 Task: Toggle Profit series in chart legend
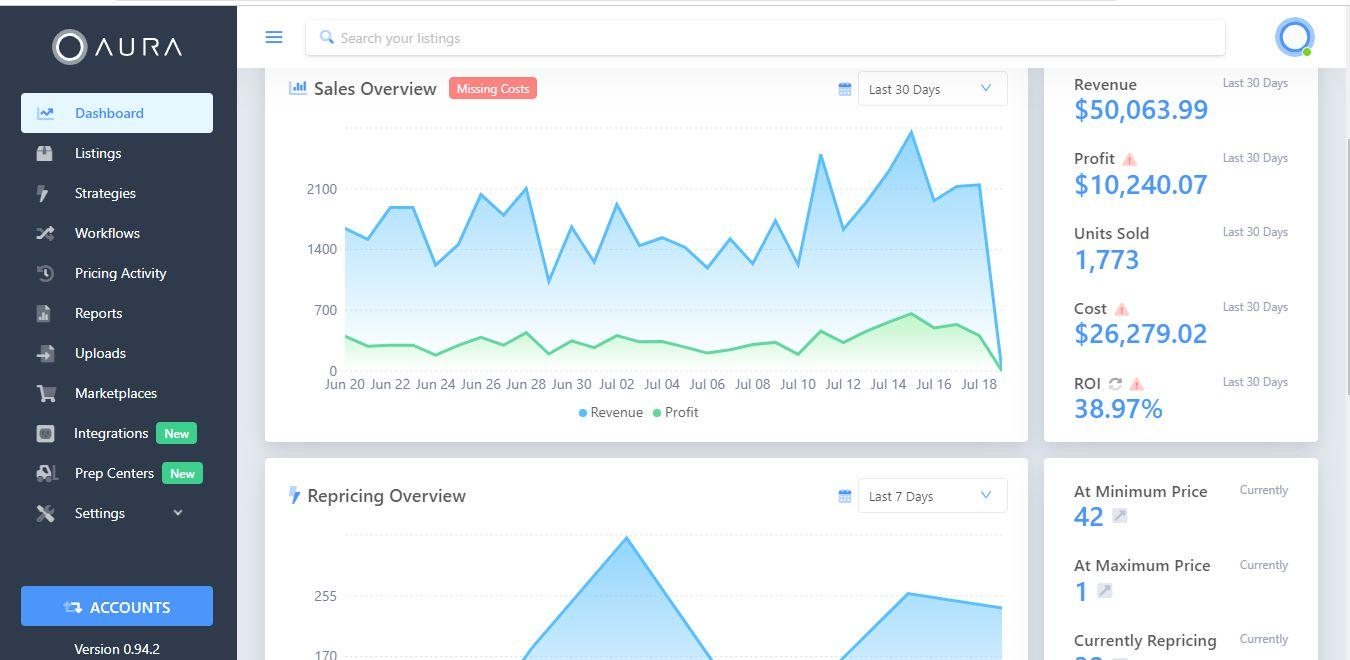[x=675, y=412]
